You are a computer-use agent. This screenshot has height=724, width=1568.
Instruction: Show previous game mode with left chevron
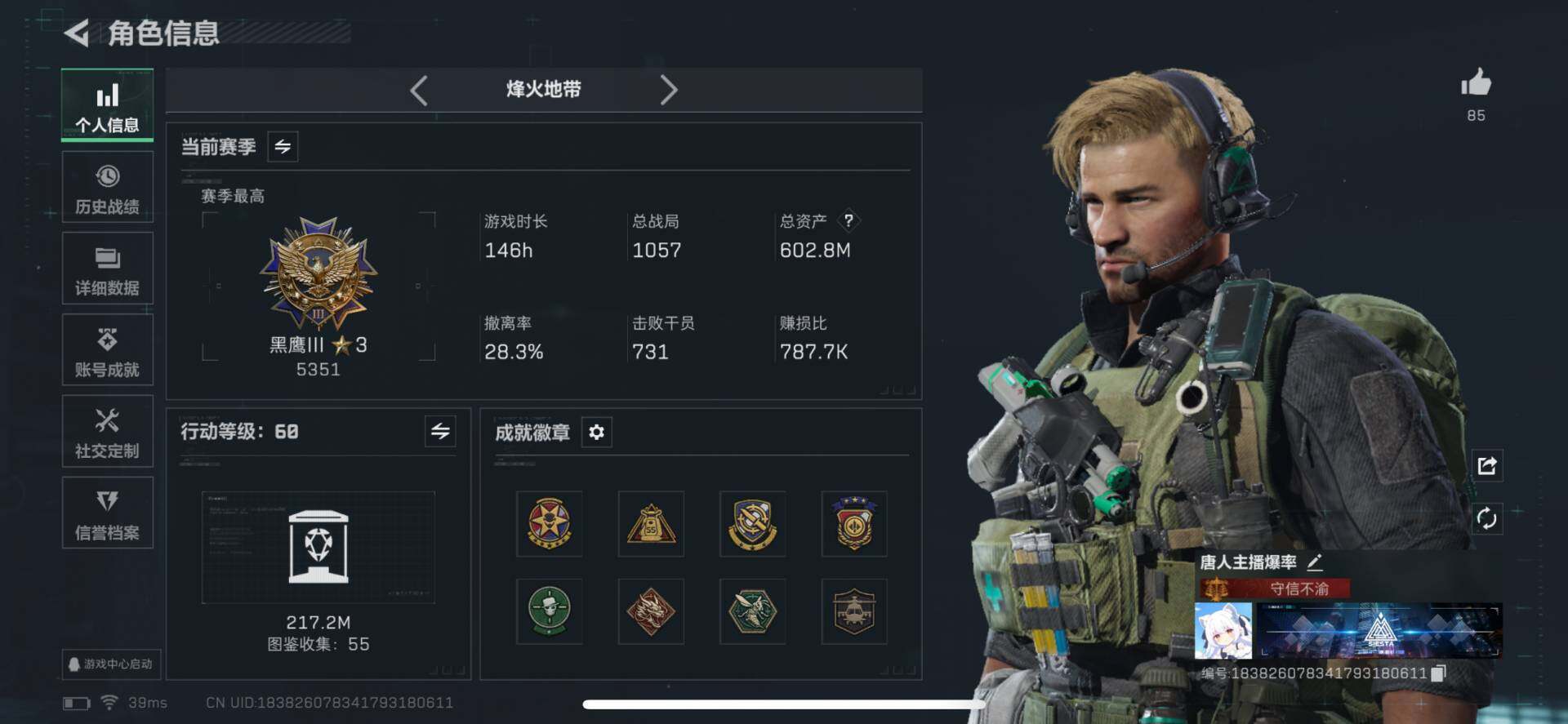[419, 90]
